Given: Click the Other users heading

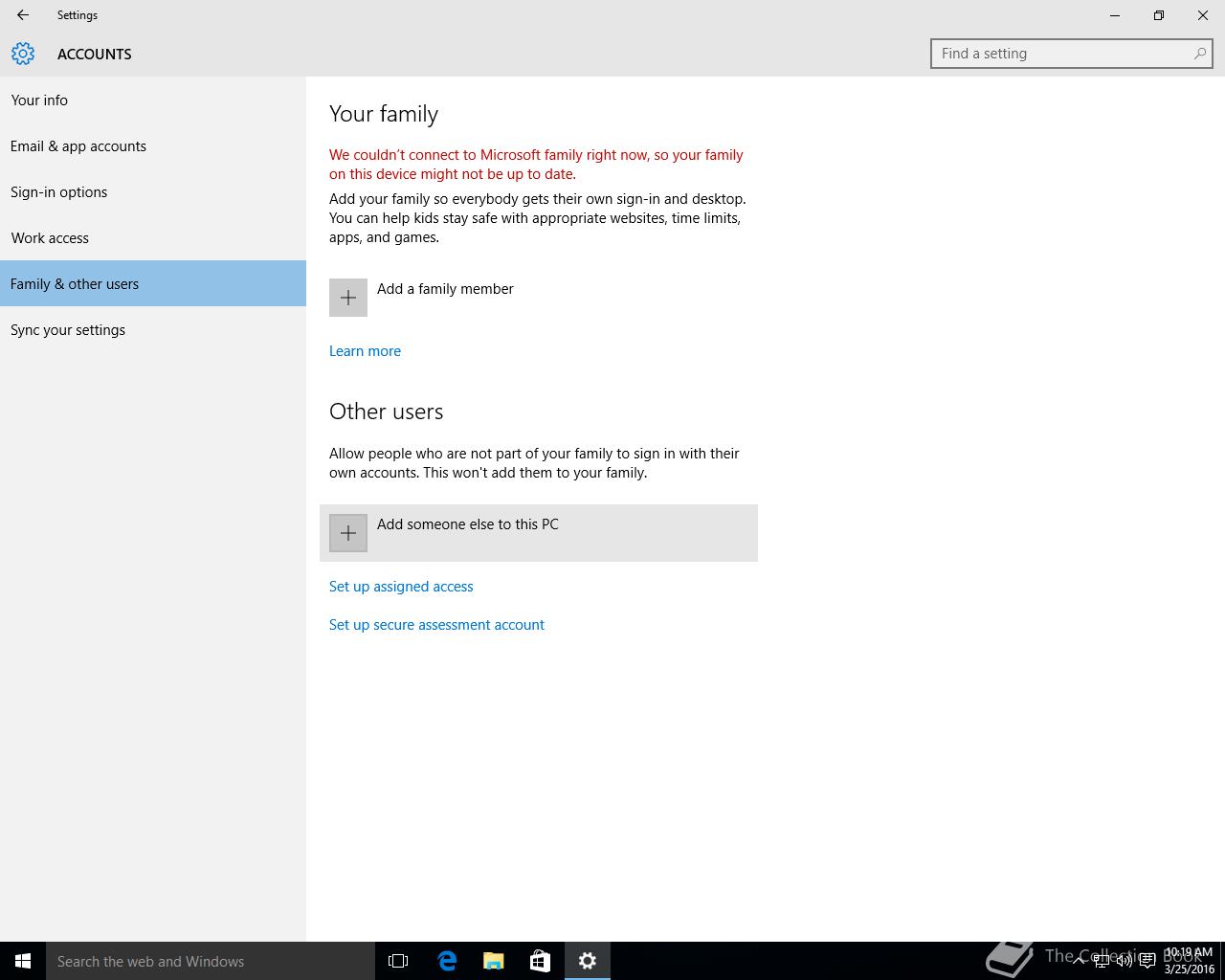Looking at the screenshot, I should [x=387, y=412].
